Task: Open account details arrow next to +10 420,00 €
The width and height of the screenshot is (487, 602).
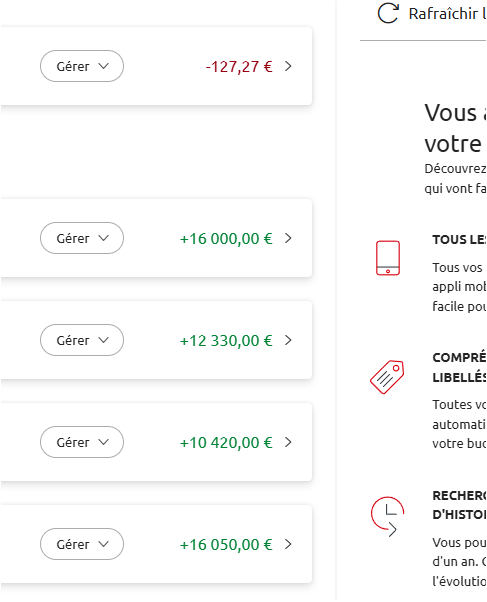Action: [288, 442]
